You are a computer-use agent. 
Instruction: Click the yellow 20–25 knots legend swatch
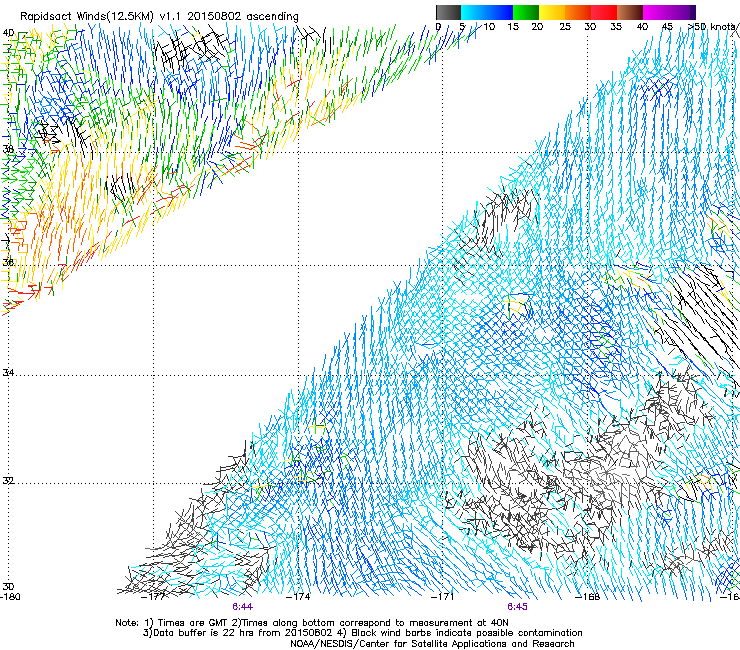pyautogui.click(x=552, y=12)
